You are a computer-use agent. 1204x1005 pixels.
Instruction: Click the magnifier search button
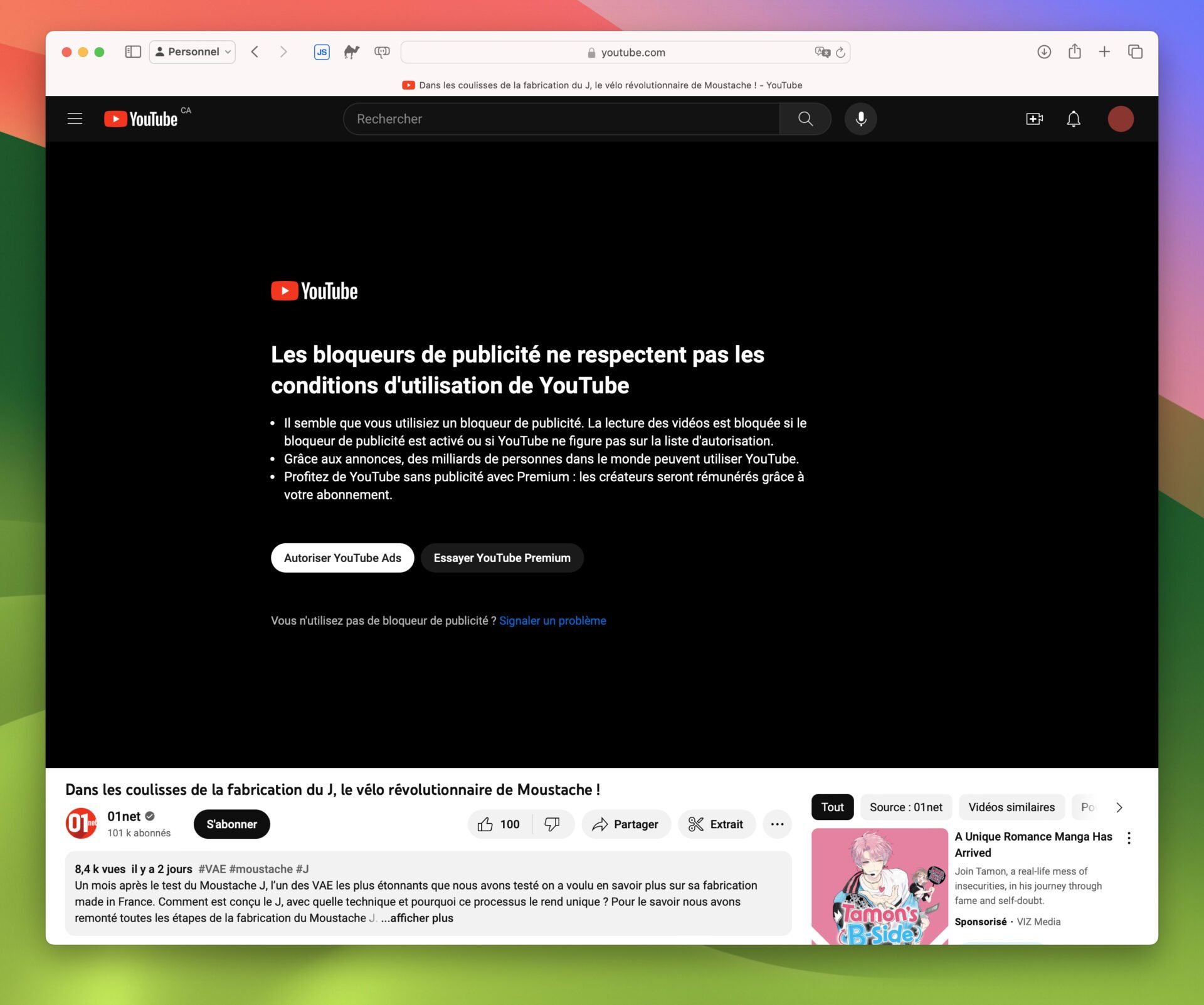point(806,119)
